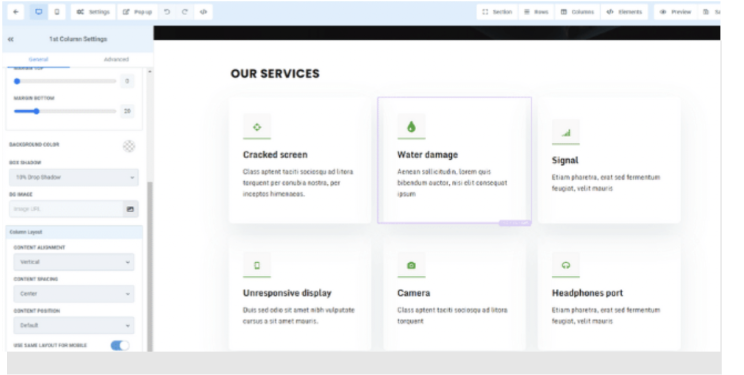Preview the page

pyautogui.click(x=676, y=12)
